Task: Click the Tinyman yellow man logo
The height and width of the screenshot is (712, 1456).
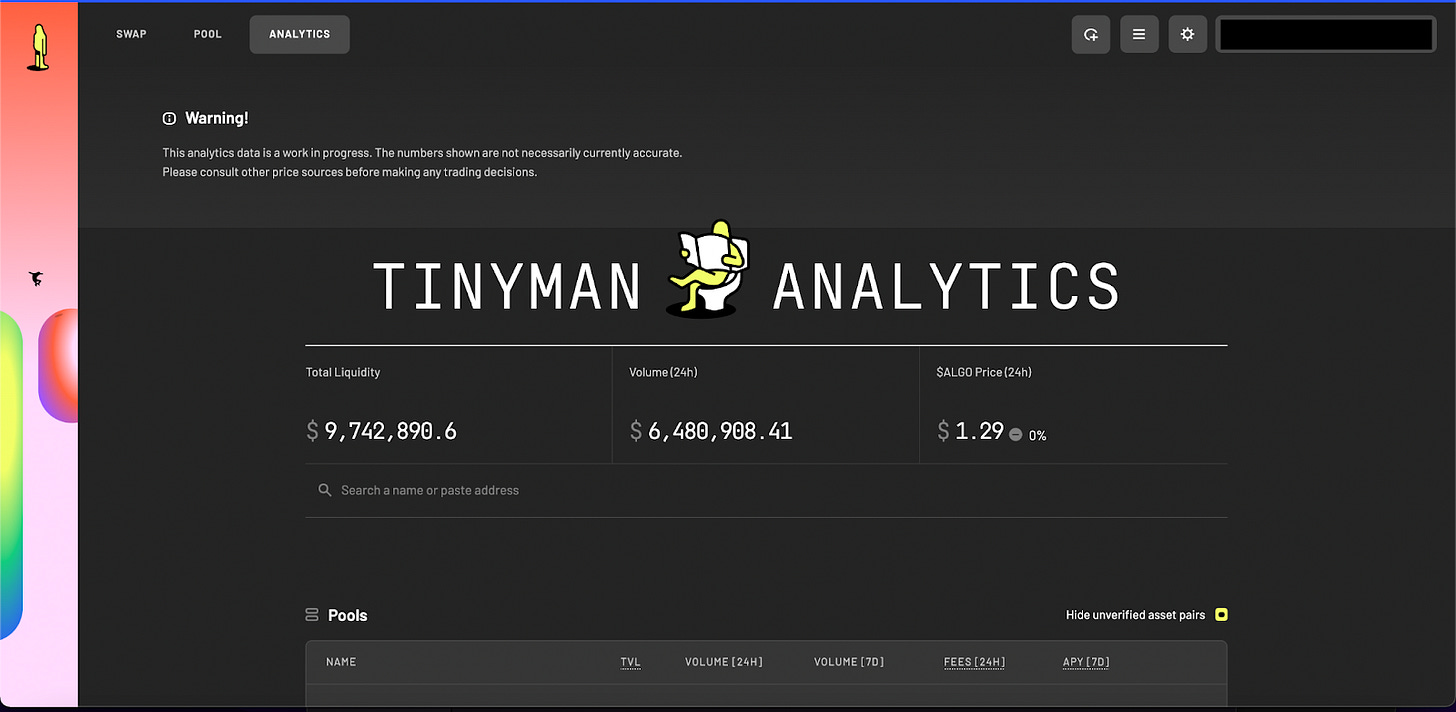Action: click(38, 47)
